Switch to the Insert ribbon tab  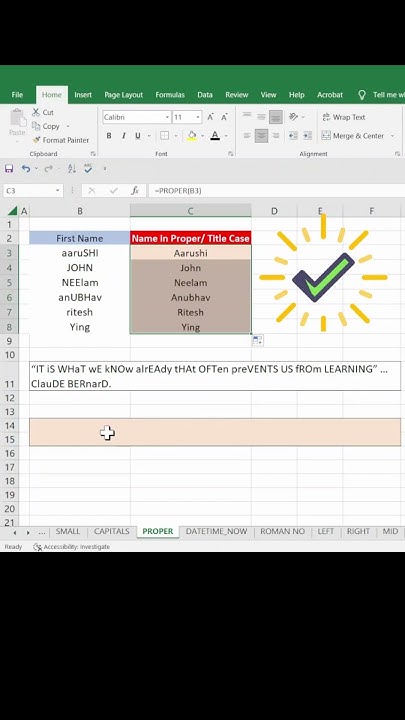coord(83,95)
